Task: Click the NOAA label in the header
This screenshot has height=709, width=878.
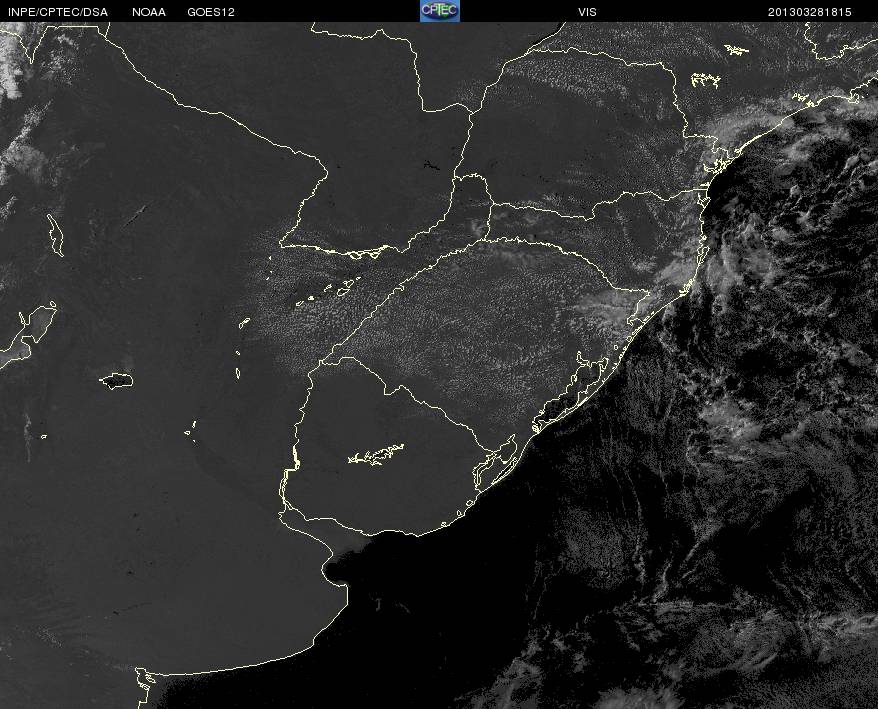Action: coord(149,12)
